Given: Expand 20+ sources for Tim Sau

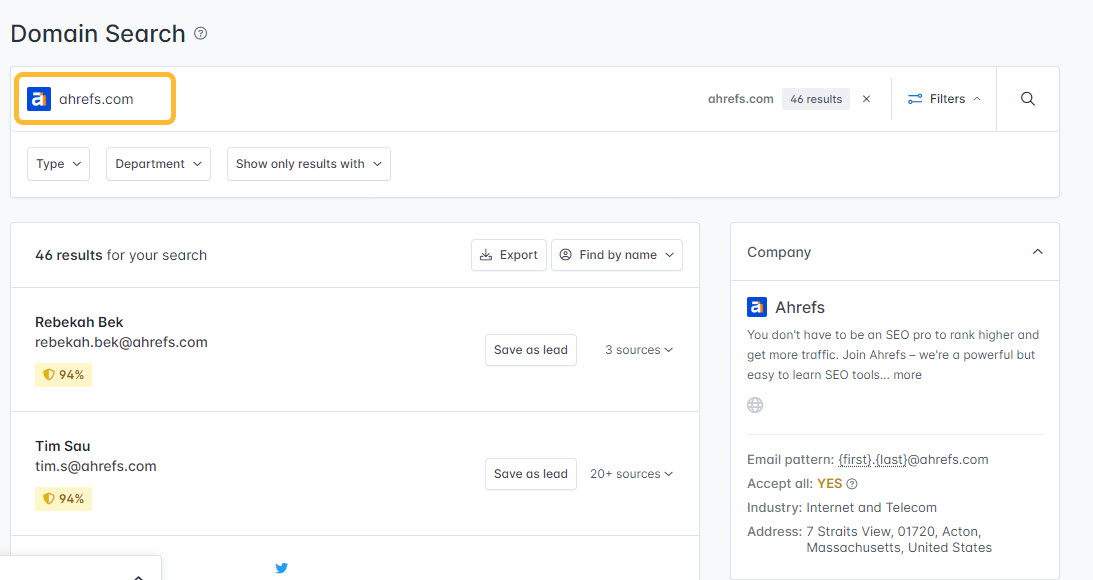Looking at the screenshot, I should [x=631, y=473].
